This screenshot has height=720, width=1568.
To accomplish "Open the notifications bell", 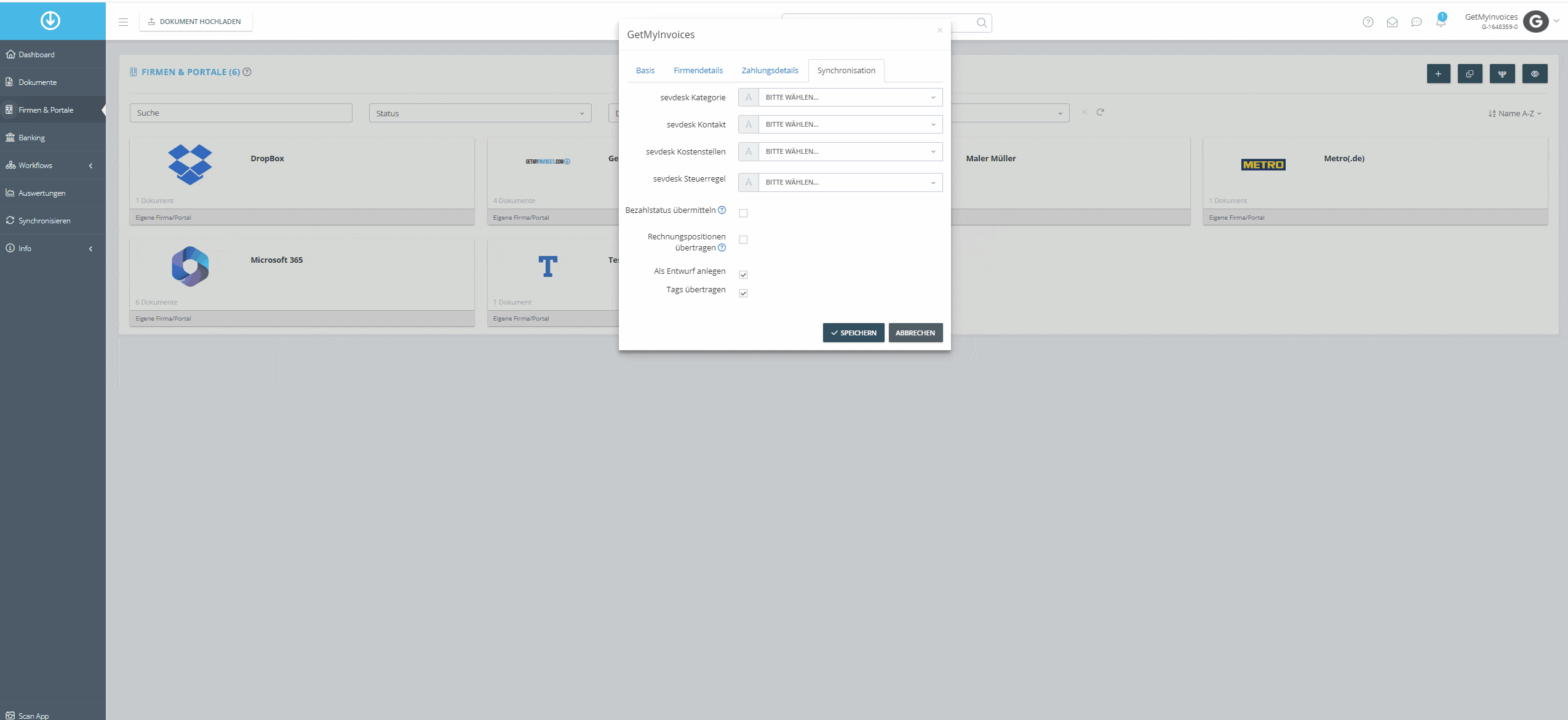I will click(1441, 21).
